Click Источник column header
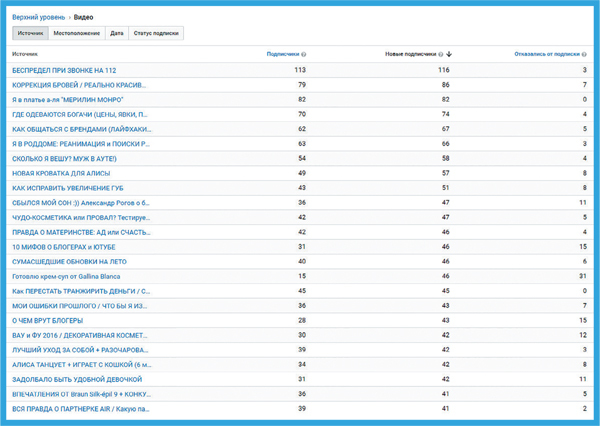Image resolution: width=600 pixels, height=426 pixels. (27, 54)
